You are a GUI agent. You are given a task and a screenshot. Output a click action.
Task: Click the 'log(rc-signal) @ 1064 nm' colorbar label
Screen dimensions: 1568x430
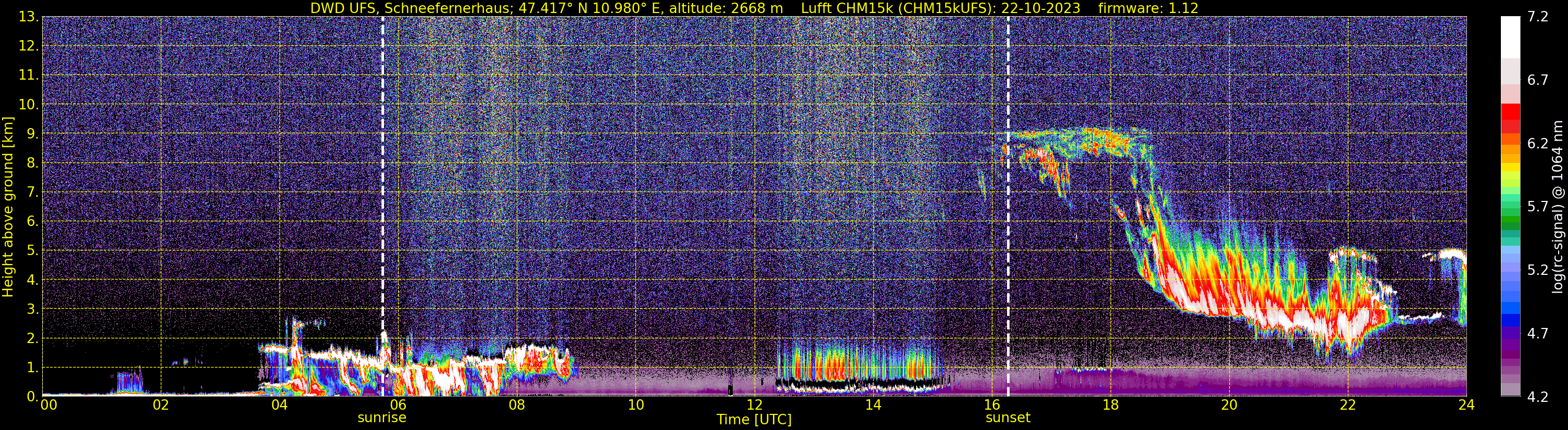coord(1557,207)
